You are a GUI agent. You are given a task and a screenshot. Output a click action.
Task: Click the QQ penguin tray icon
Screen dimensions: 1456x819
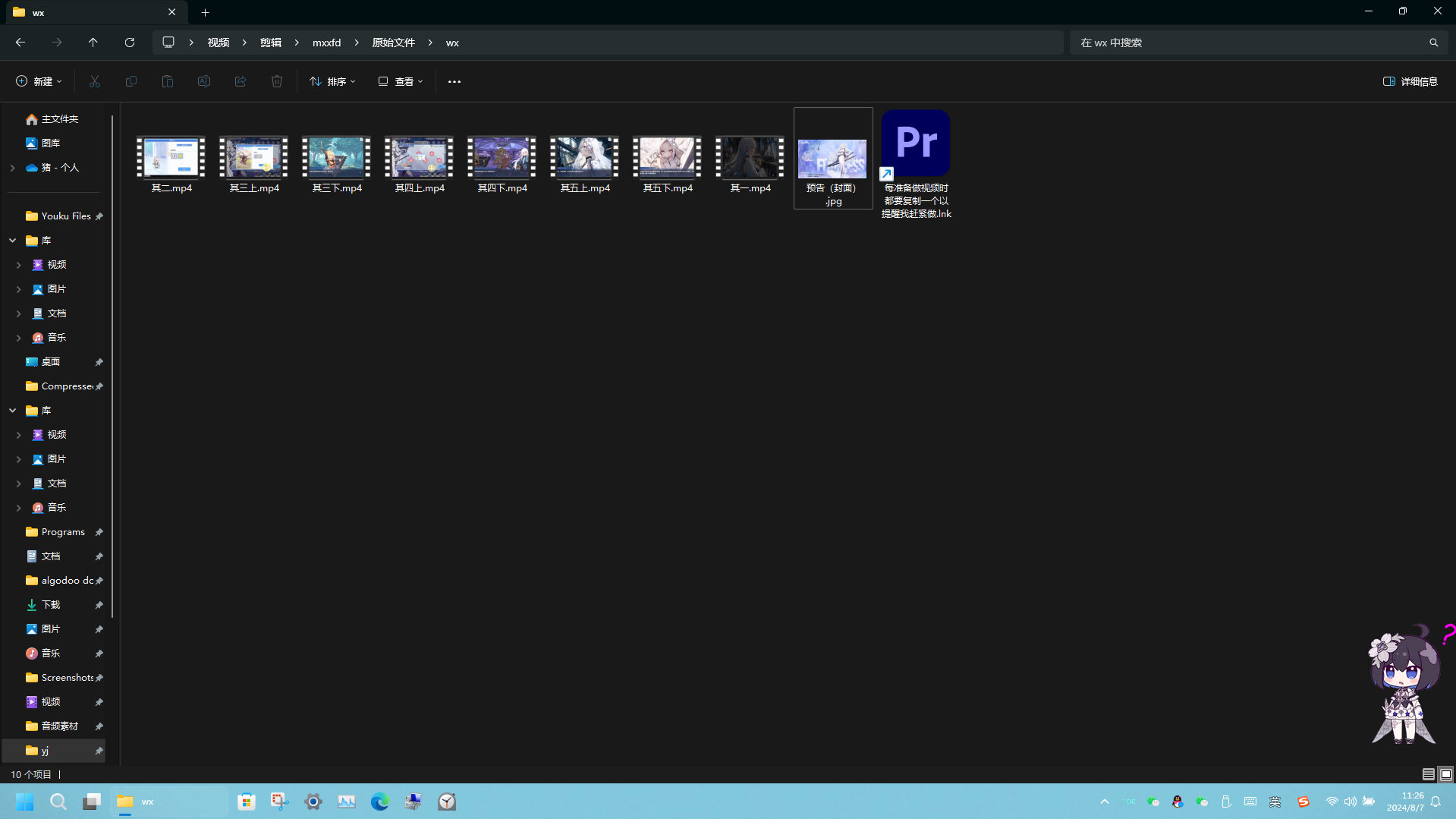point(1178,802)
